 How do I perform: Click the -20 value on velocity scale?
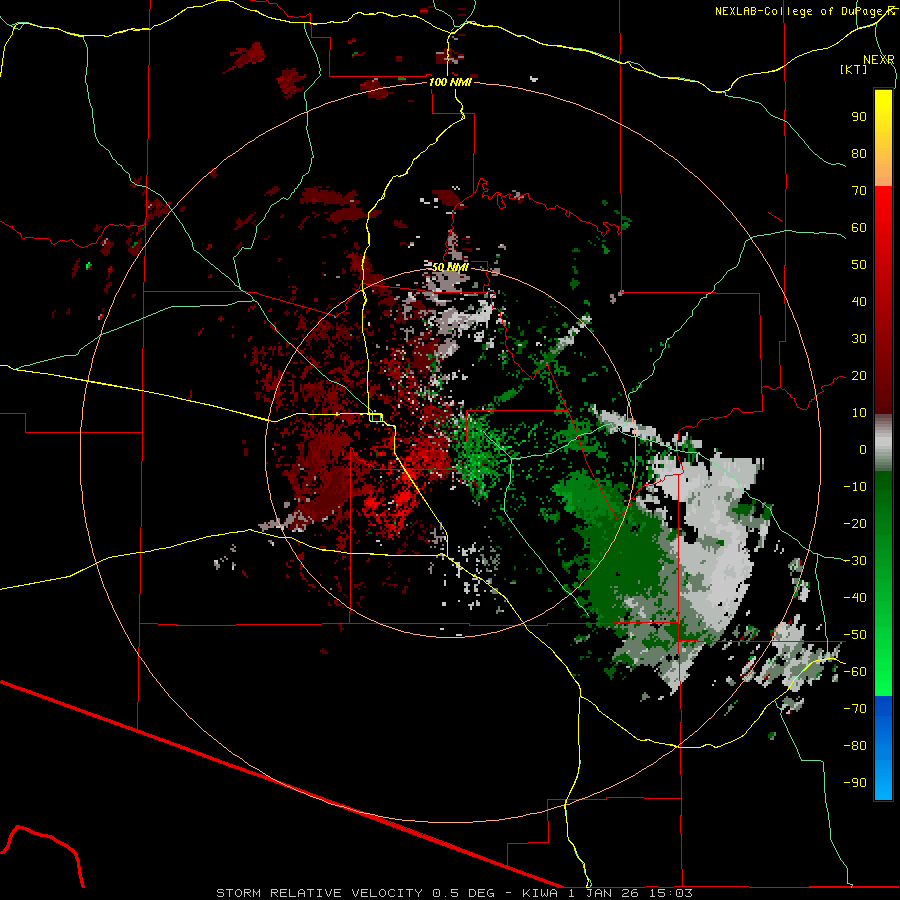855,523
